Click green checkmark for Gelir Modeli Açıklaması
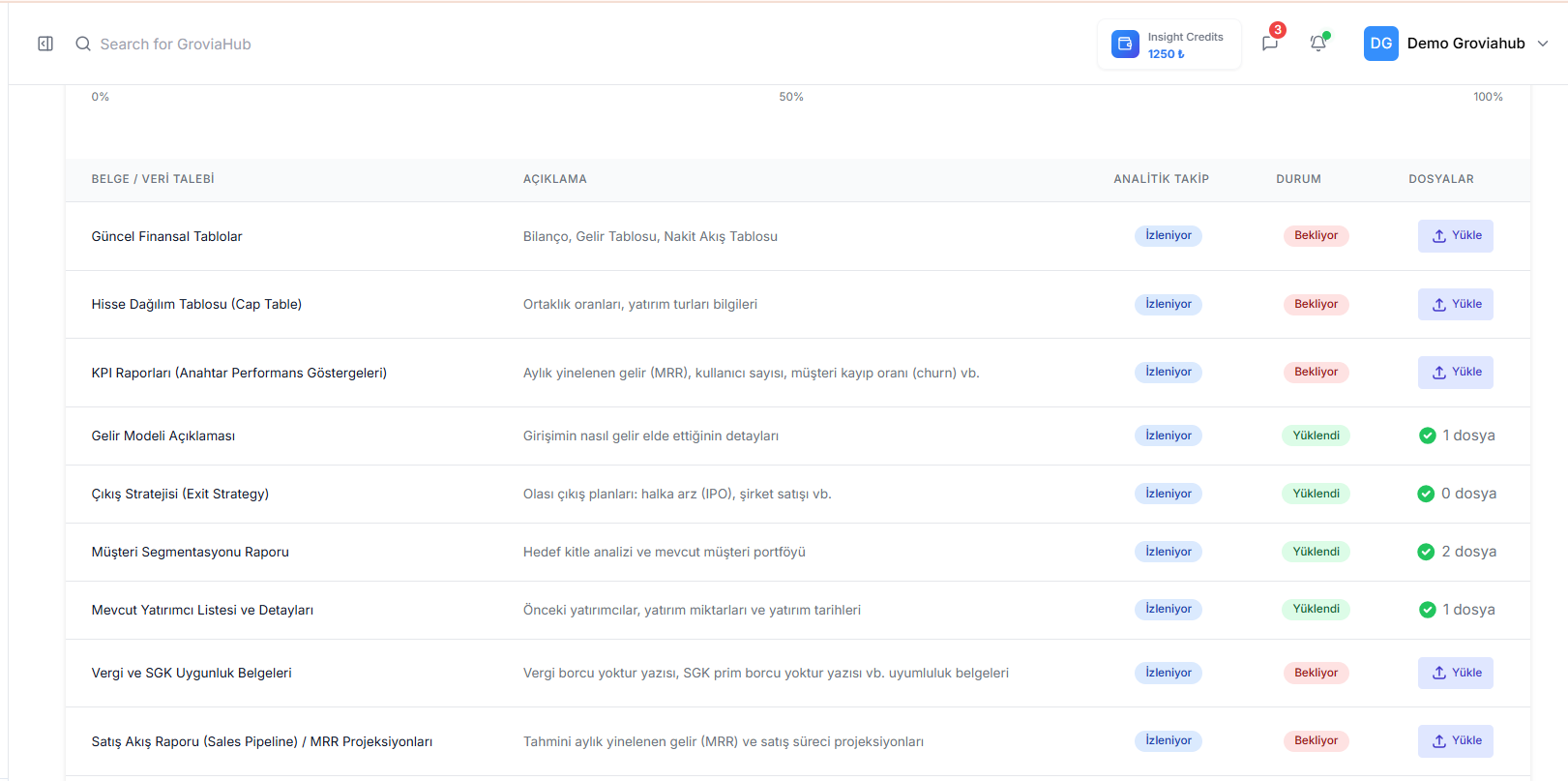This screenshot has height=781, width=1568. click(1427, 436)
